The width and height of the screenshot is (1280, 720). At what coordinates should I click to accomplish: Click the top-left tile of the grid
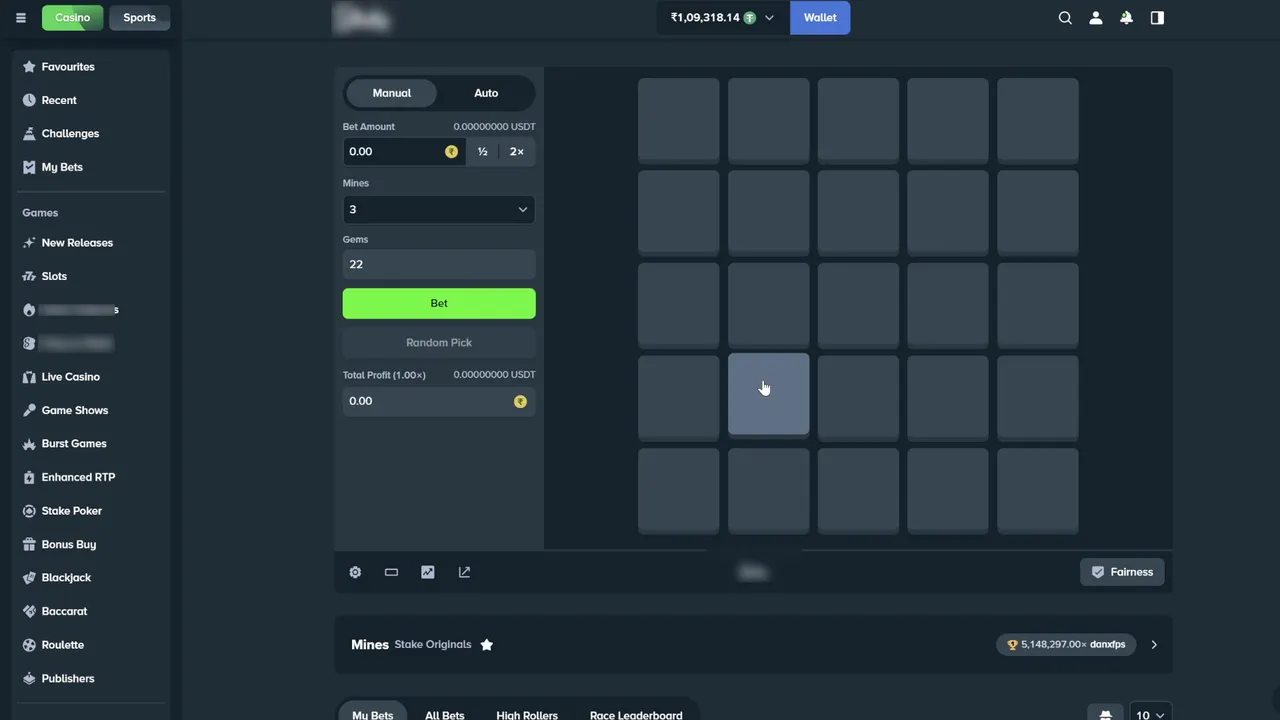[679, 120]
